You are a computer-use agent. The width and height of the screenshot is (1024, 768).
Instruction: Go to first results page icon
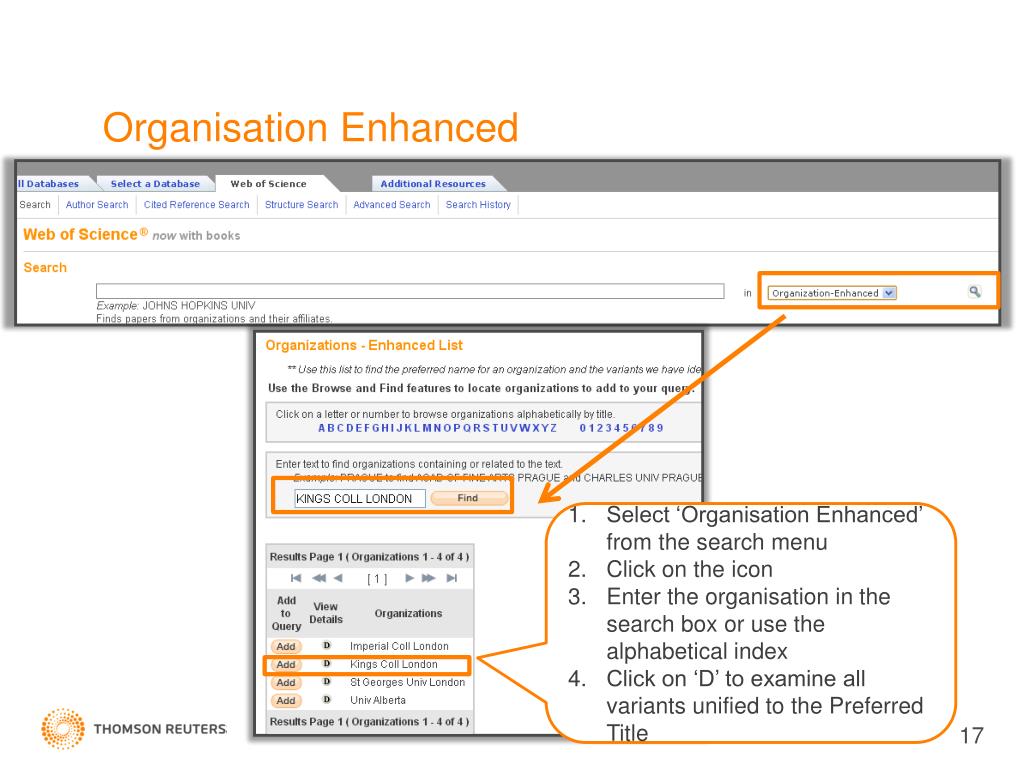(x=296, y=578)
